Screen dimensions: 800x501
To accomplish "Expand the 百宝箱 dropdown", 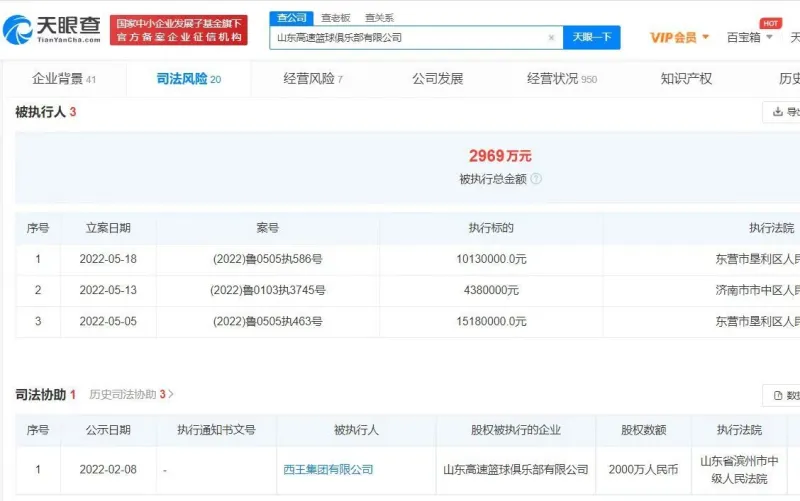I will pos(750,38).
